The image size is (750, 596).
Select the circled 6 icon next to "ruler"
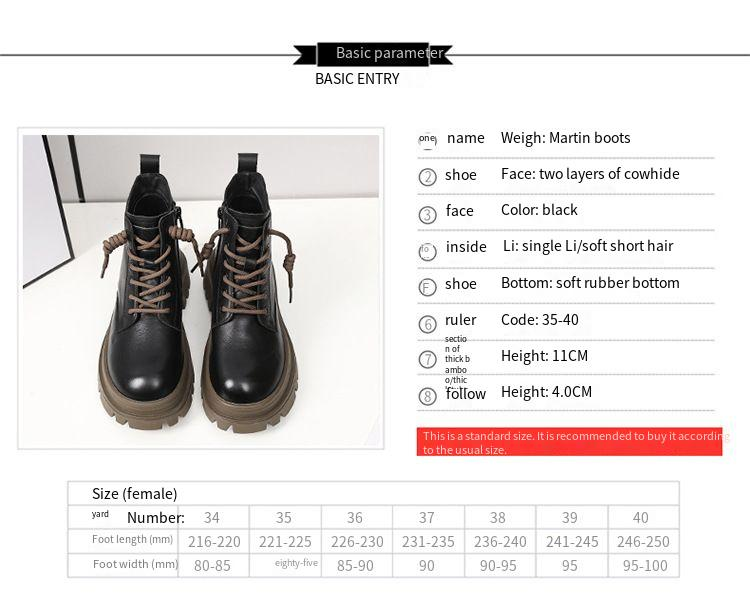click(427, 323)
